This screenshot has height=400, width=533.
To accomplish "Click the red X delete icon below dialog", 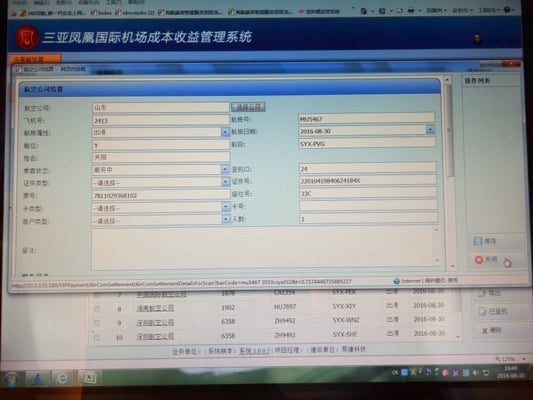I will (485, 331).
